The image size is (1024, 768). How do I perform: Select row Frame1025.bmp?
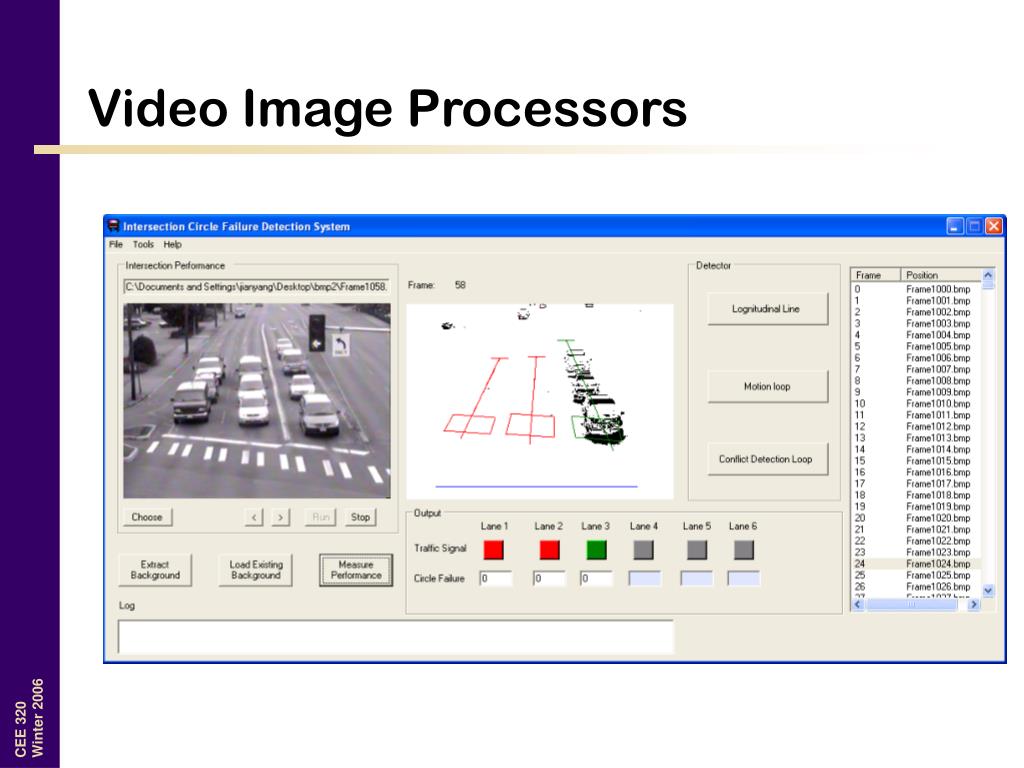click(x=916, y=575)
